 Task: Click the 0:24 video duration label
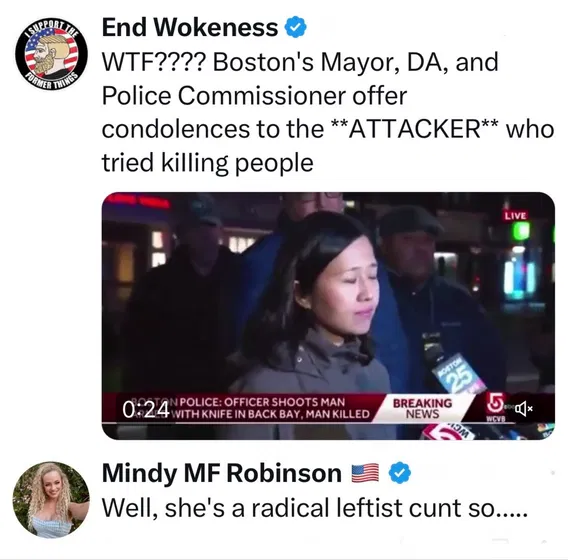(x=146, y=410)
